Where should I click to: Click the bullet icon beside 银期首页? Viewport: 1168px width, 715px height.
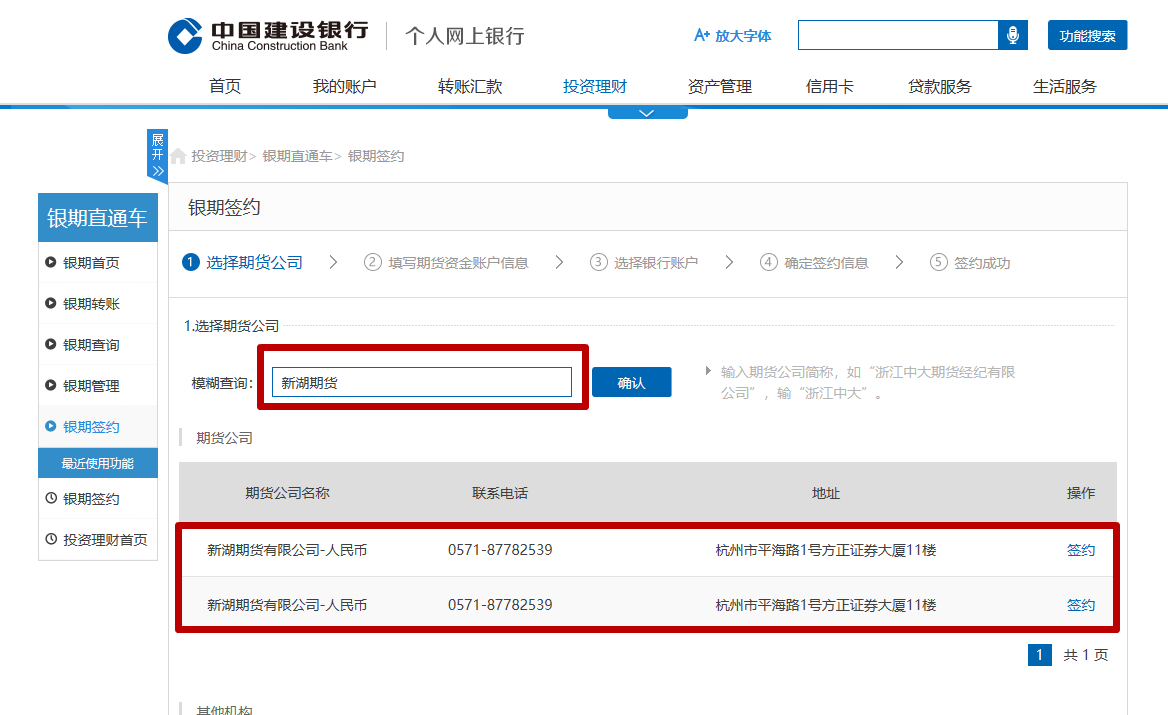coord(51,262)
